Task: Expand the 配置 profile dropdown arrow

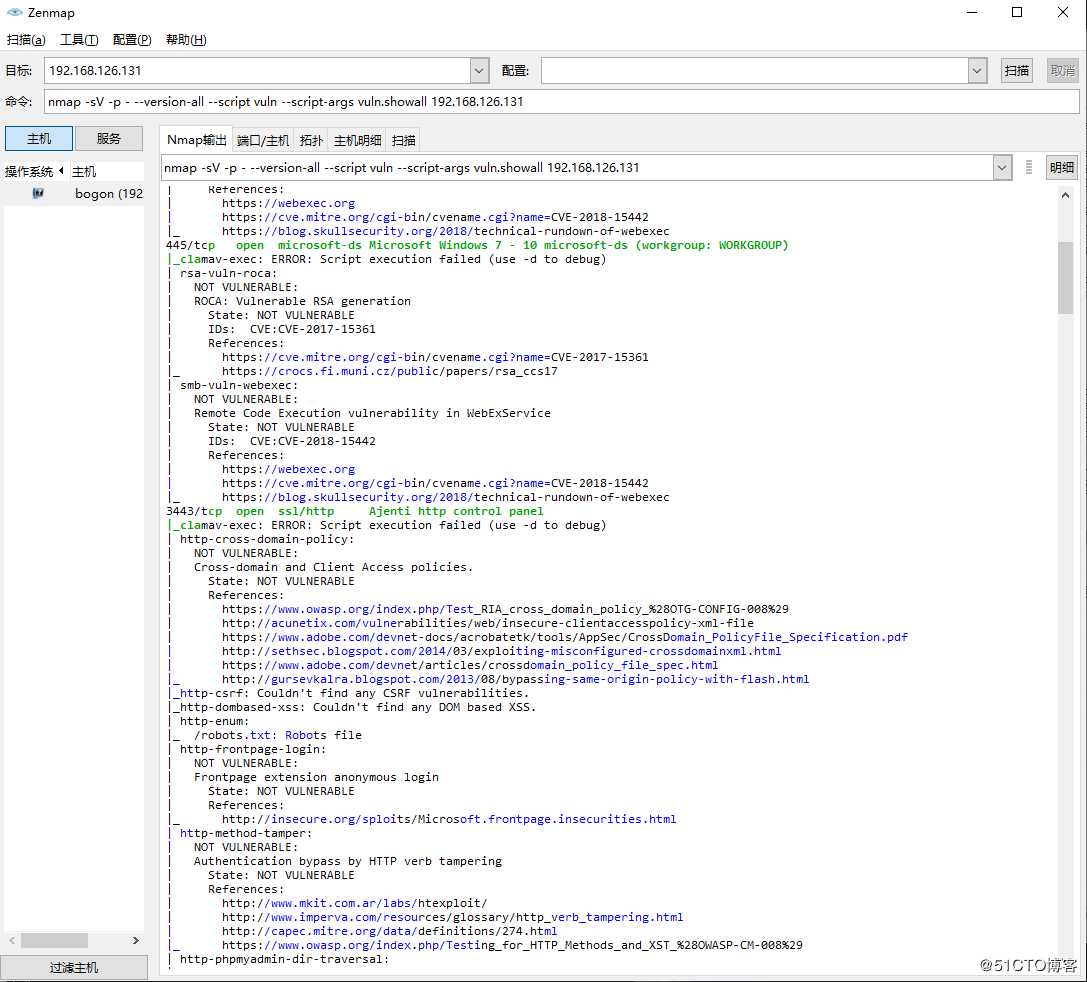Action: (977, 71)
